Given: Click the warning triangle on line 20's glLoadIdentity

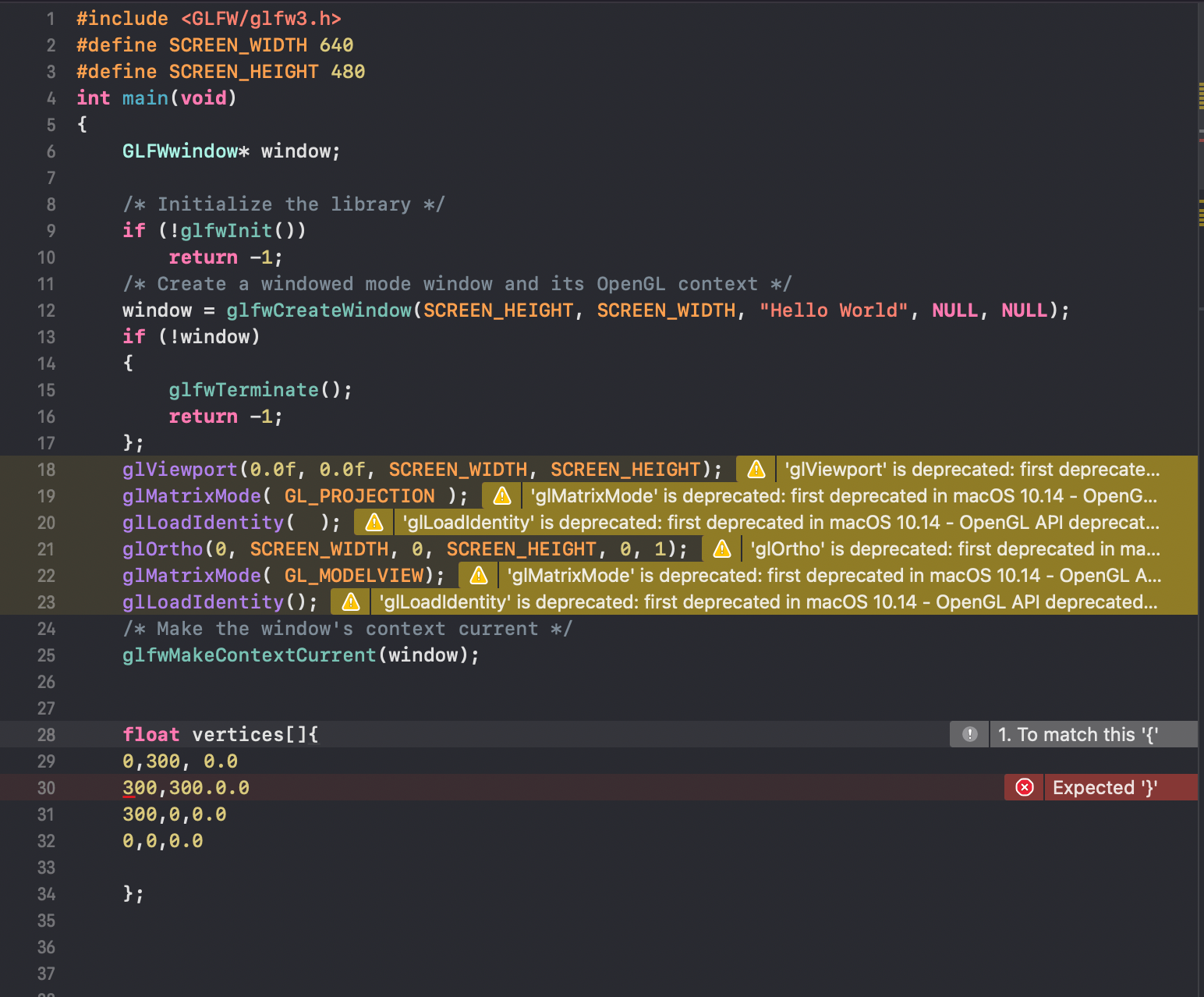Looking at the screenshot, I should (x=373, y=522).
